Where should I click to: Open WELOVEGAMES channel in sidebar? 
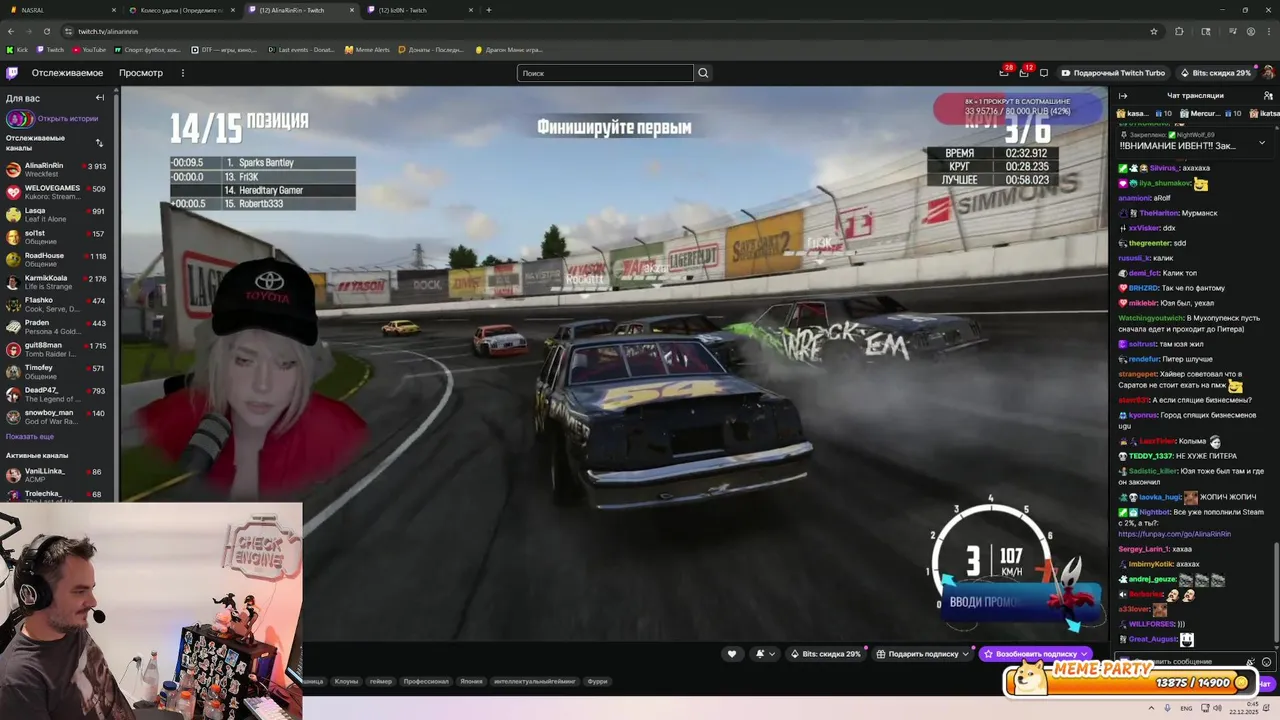click(58, 192)
